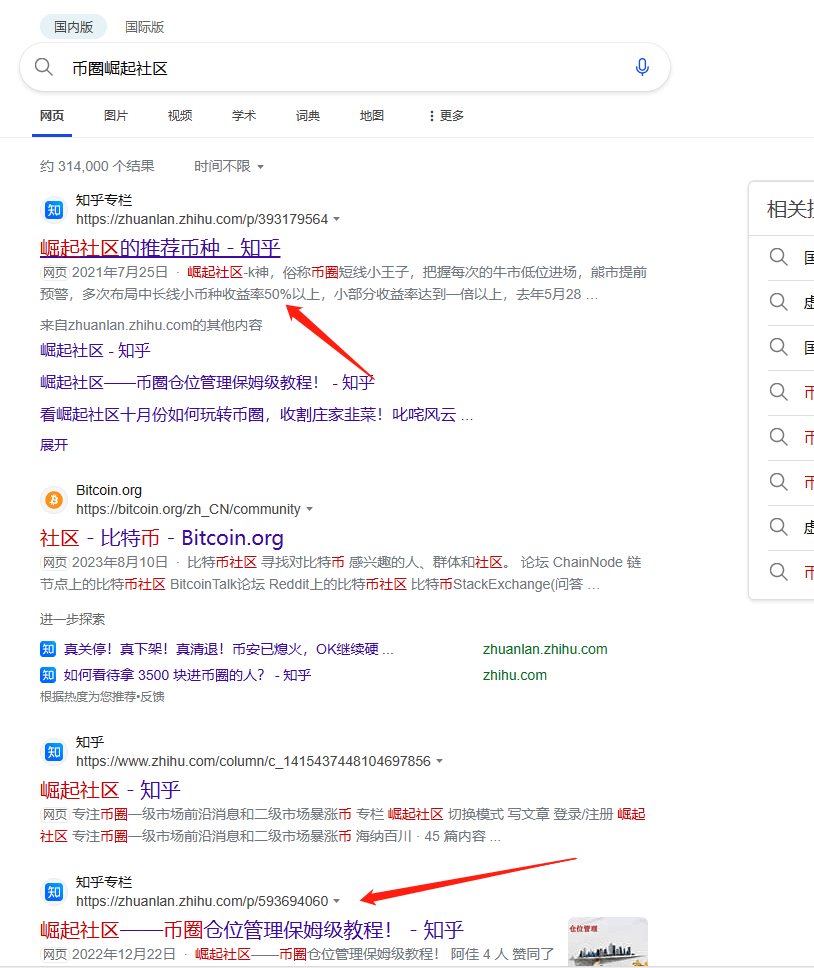Expand arrow next to zhuanlan.zhihu.com/p/393179564 URL
Image resolution: width=814 pixels, height=968 pixels.
click(x=336, y=219)
